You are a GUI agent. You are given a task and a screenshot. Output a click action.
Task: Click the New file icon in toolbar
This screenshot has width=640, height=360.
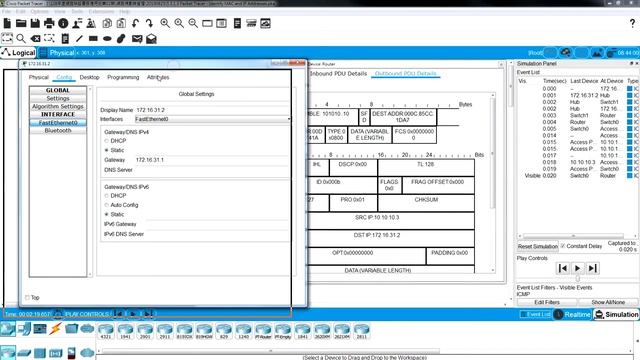(7, 23)
